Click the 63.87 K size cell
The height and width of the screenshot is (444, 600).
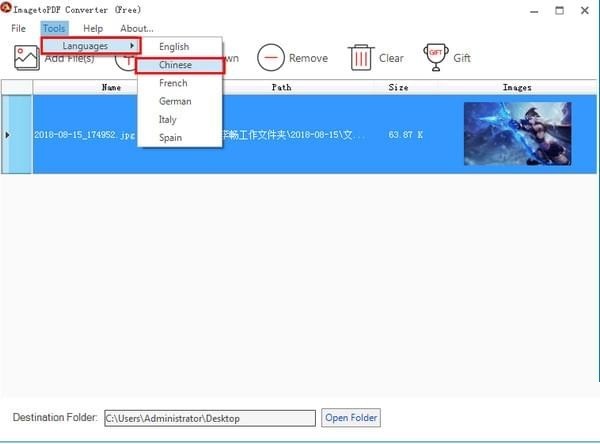tap(405, 135)
